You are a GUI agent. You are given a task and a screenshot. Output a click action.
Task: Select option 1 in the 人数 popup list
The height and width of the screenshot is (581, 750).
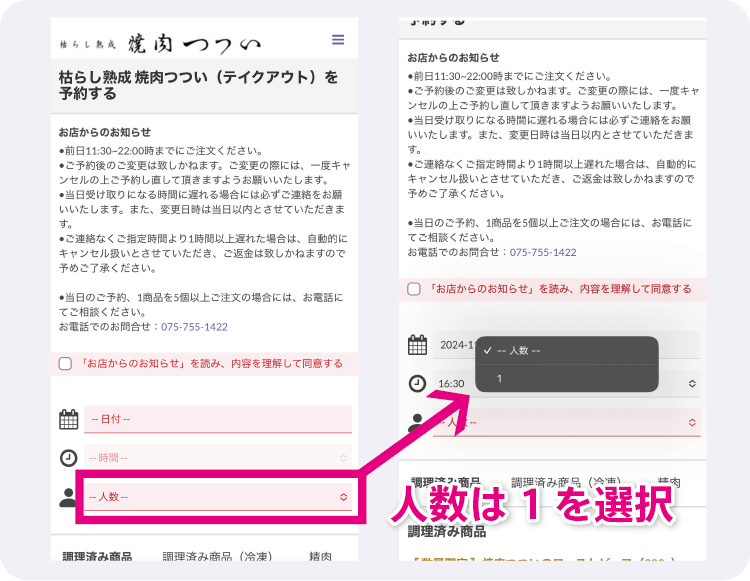pyautogui.click(x=499, y=379)
